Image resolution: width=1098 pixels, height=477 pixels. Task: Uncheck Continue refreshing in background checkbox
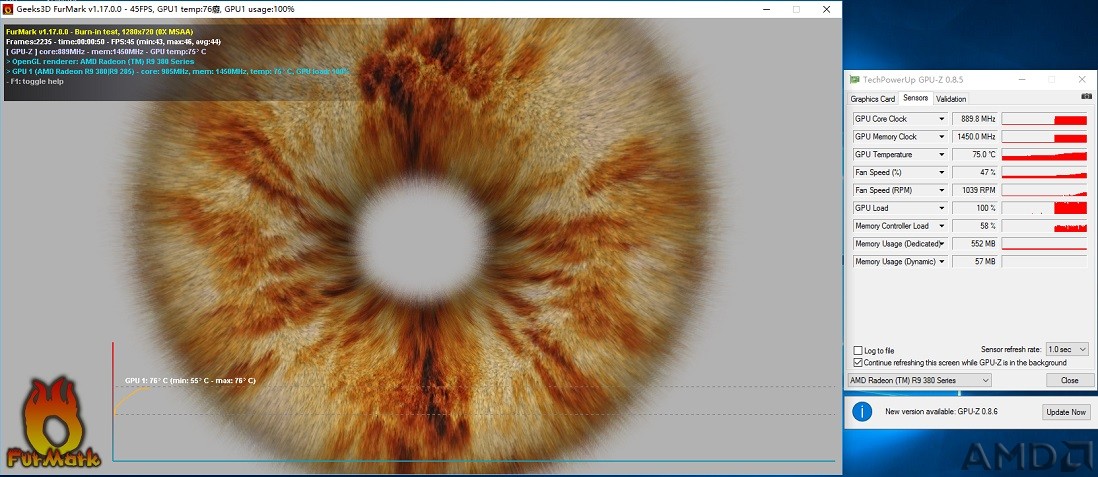(858, 363)
